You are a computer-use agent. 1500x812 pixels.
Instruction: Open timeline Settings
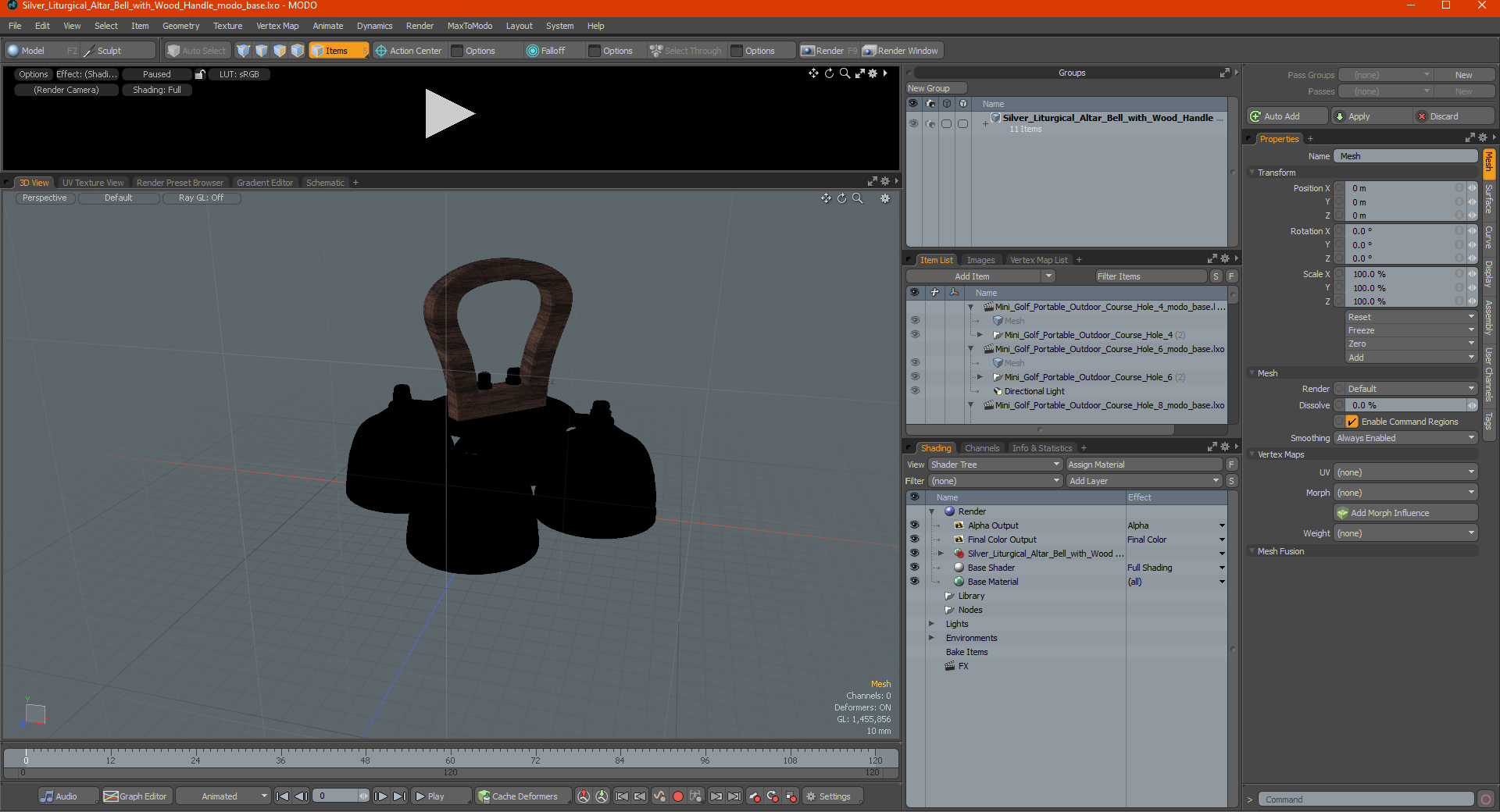[x=833, y=796]
